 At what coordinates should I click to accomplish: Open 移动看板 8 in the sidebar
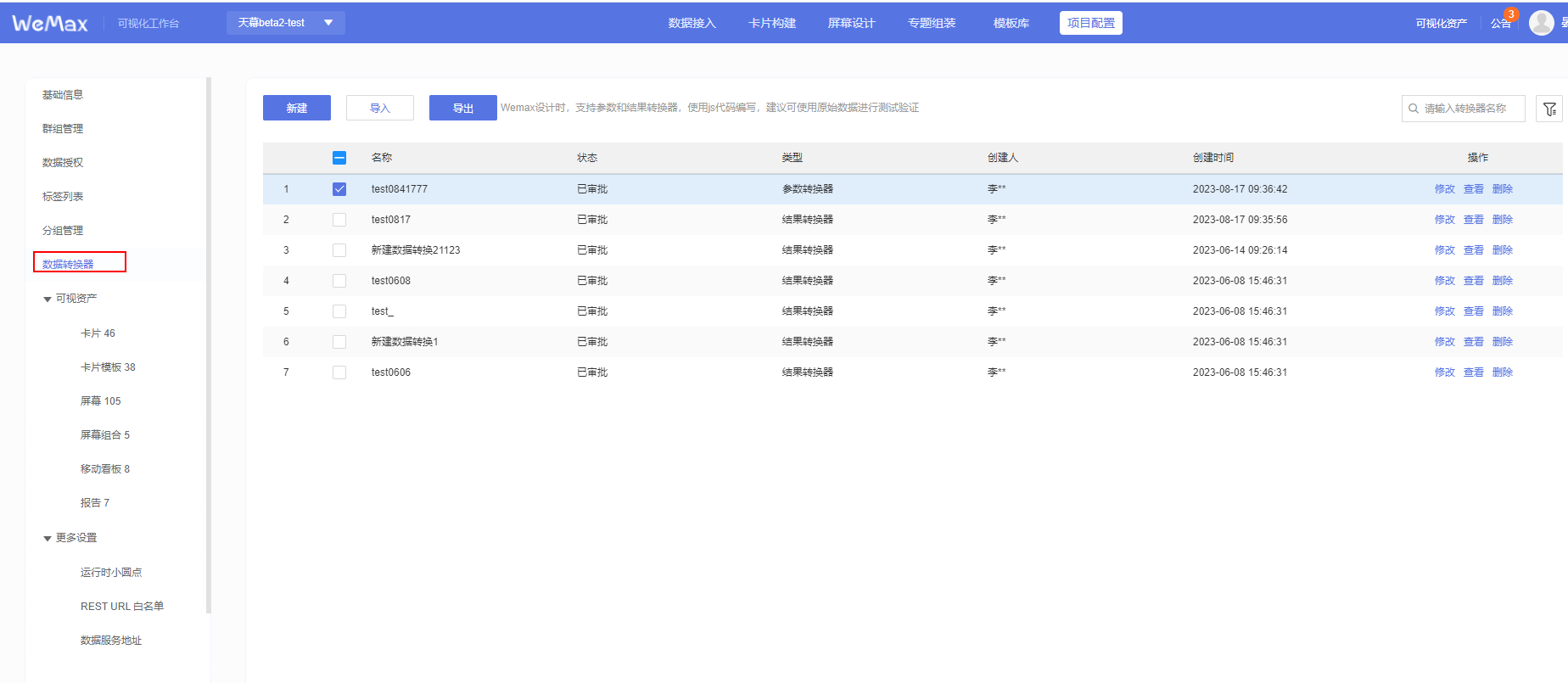coord(105,469)
